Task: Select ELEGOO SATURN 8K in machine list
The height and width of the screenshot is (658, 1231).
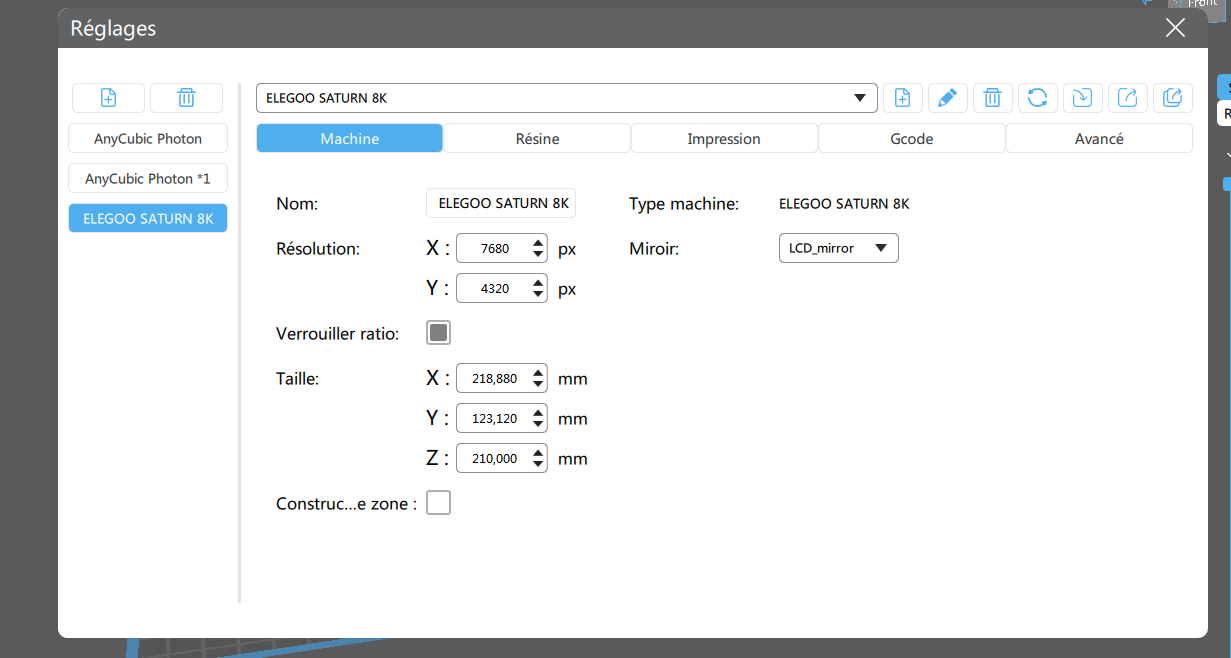Action: point(148,218)
